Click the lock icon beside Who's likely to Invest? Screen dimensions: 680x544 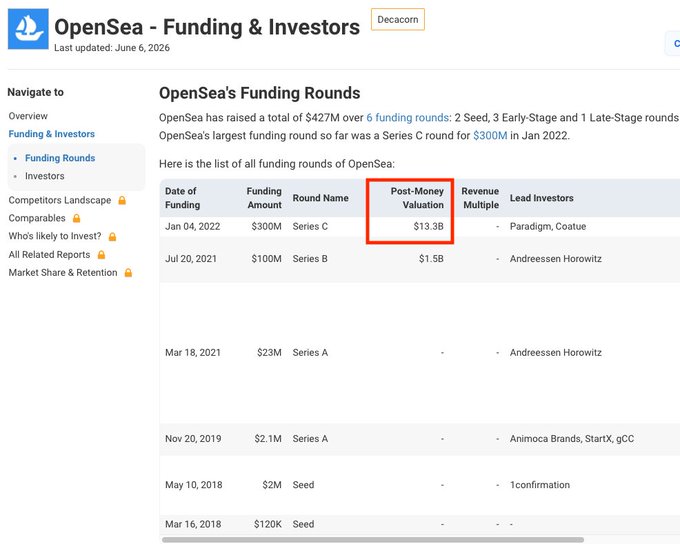tap(112, 236)
